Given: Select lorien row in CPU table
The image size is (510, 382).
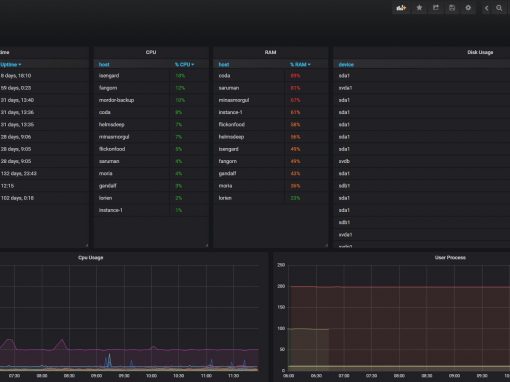Looking at the screenshot, I should click(151, 198).
